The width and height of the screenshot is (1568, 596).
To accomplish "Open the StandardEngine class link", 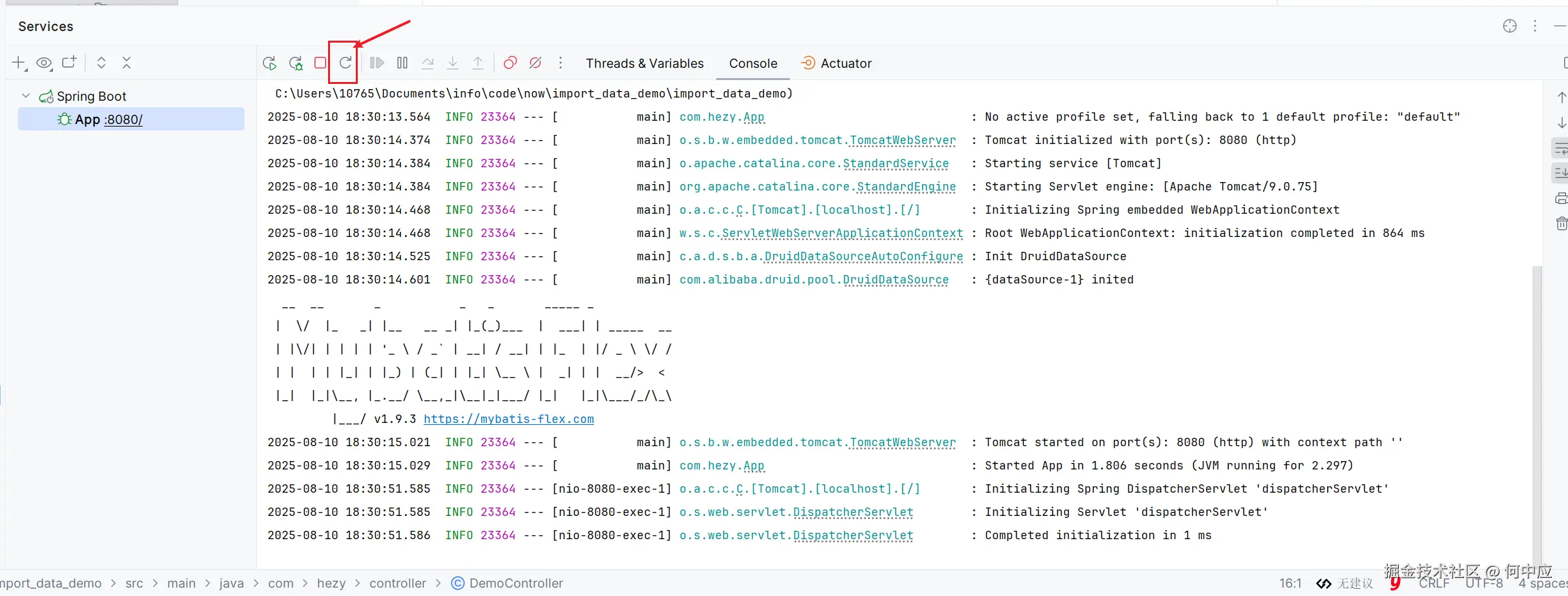I will pyautogui.click(x=907, y=187).
